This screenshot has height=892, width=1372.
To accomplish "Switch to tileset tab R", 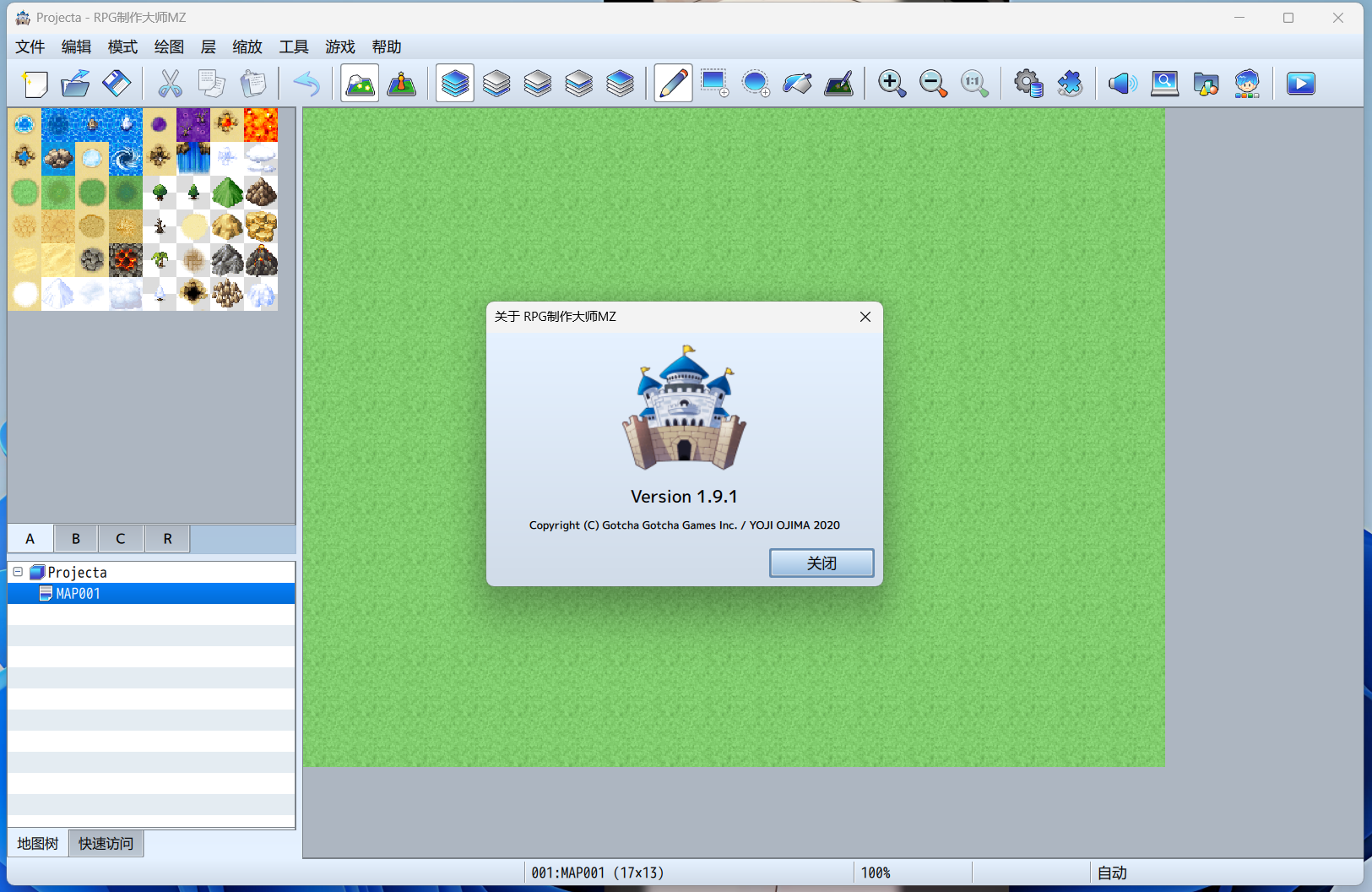I will [x=167, y=539].
